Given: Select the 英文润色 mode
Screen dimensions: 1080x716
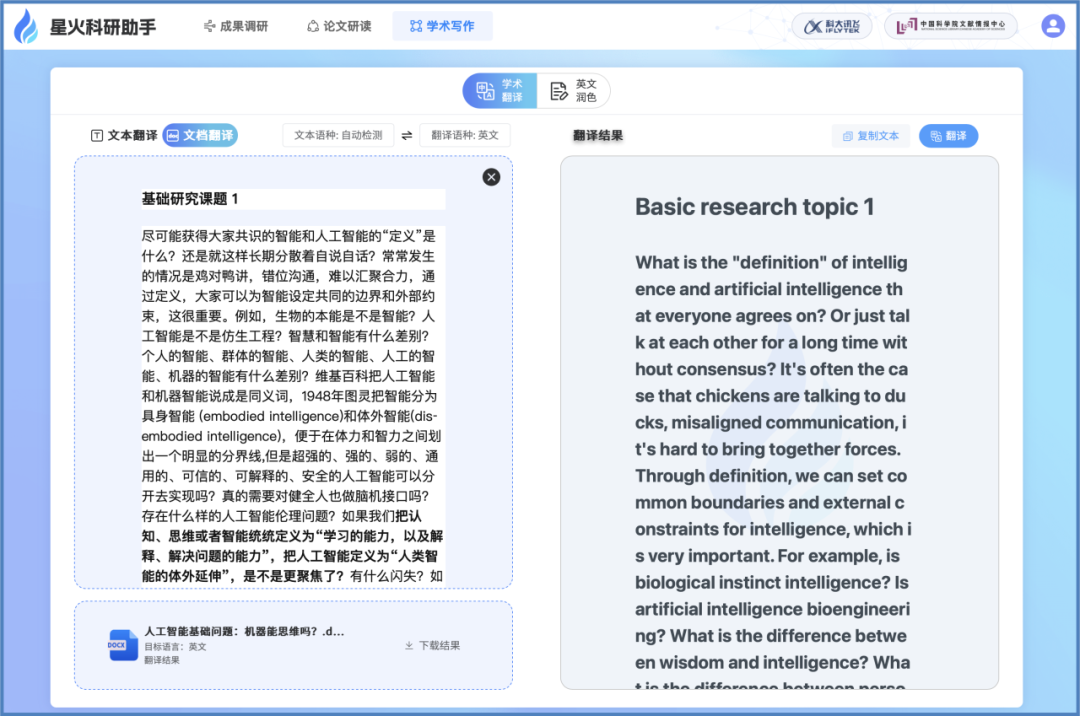Looking at the screenshot, I should [x=573, y=91].
